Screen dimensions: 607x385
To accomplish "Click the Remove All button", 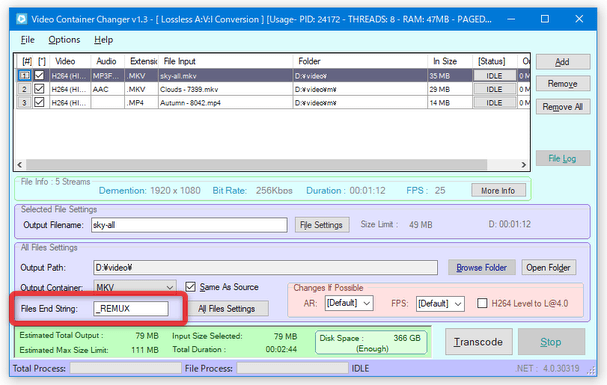I will pyautogui.click(x=563, y=107).
